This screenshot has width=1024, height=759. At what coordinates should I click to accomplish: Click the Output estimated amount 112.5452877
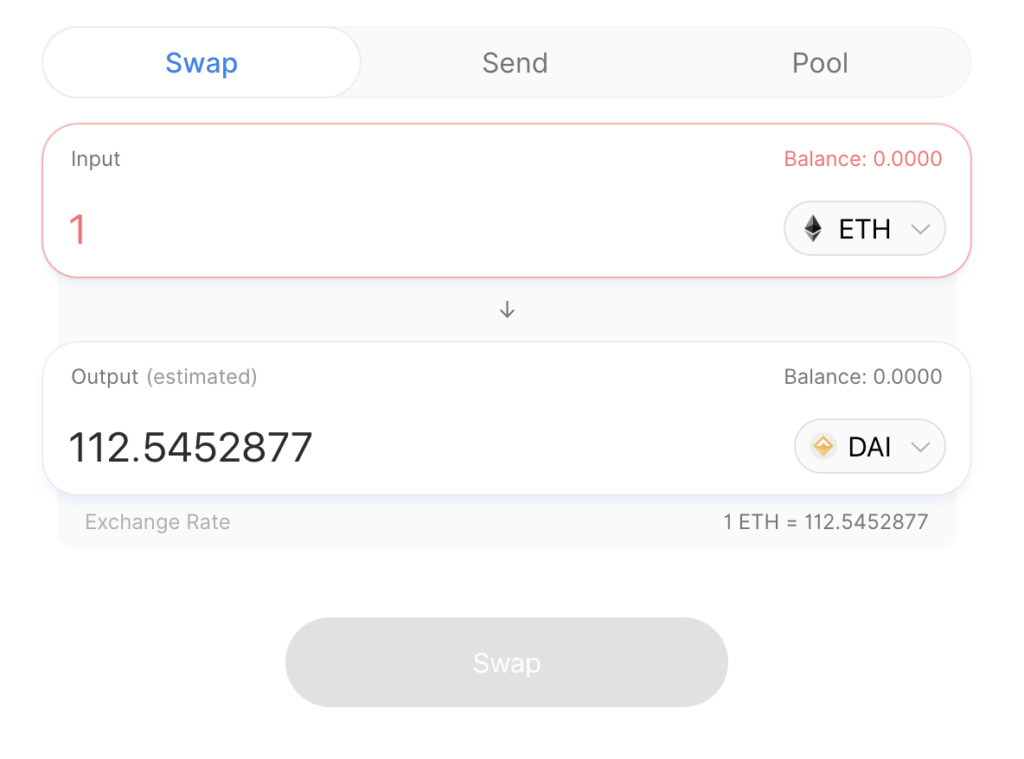[190, 446]
